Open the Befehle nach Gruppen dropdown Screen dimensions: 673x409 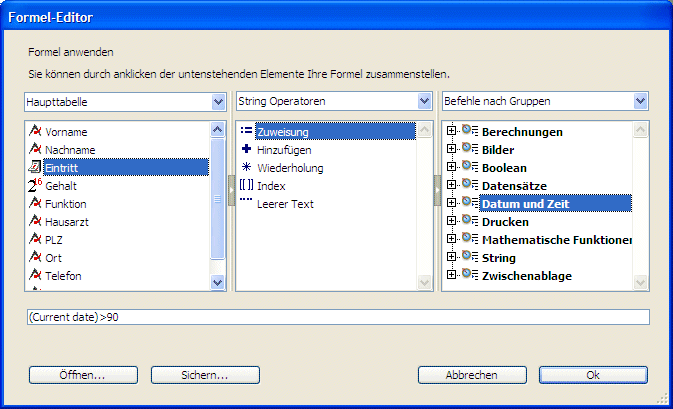pos(640,102)
